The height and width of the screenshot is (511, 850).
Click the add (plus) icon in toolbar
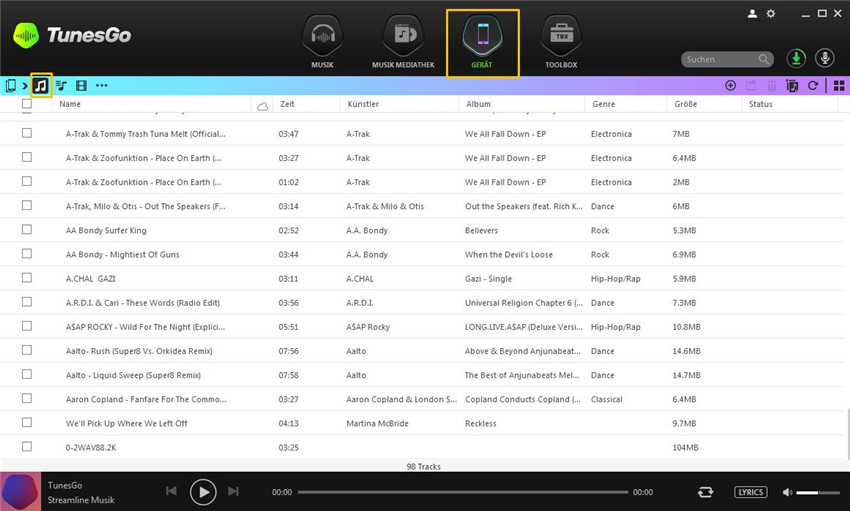[x=730, y=86]
